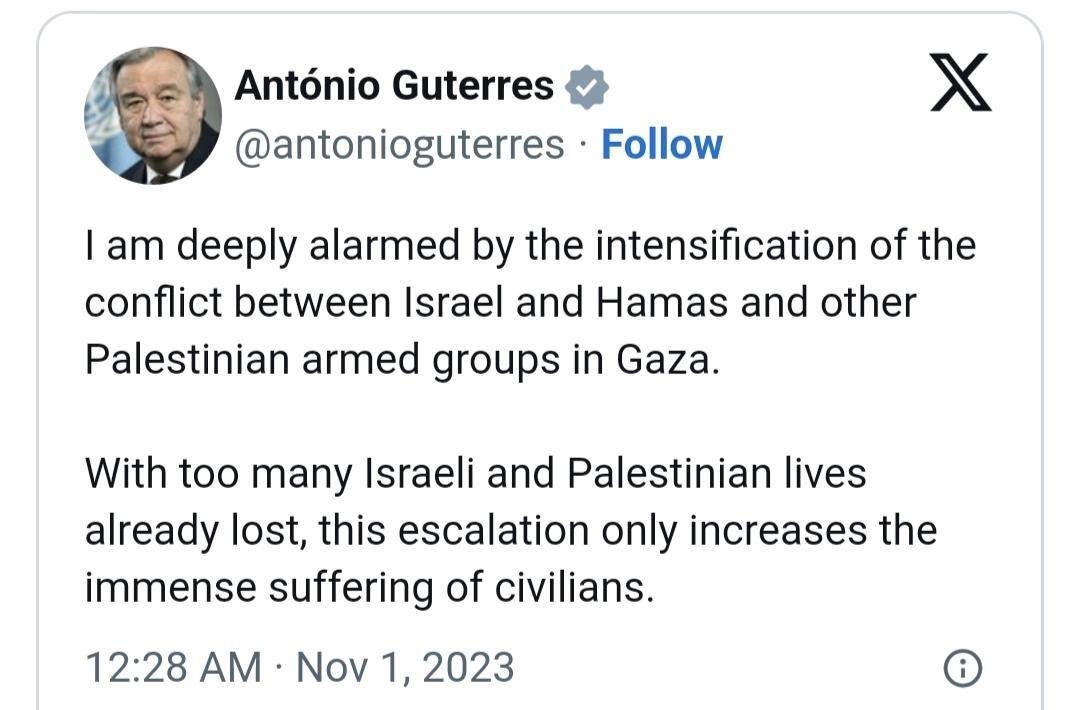1079x710 pixels.
Task: Open the 12:28 AM timestamp link
Action: [x=173, y=667]
